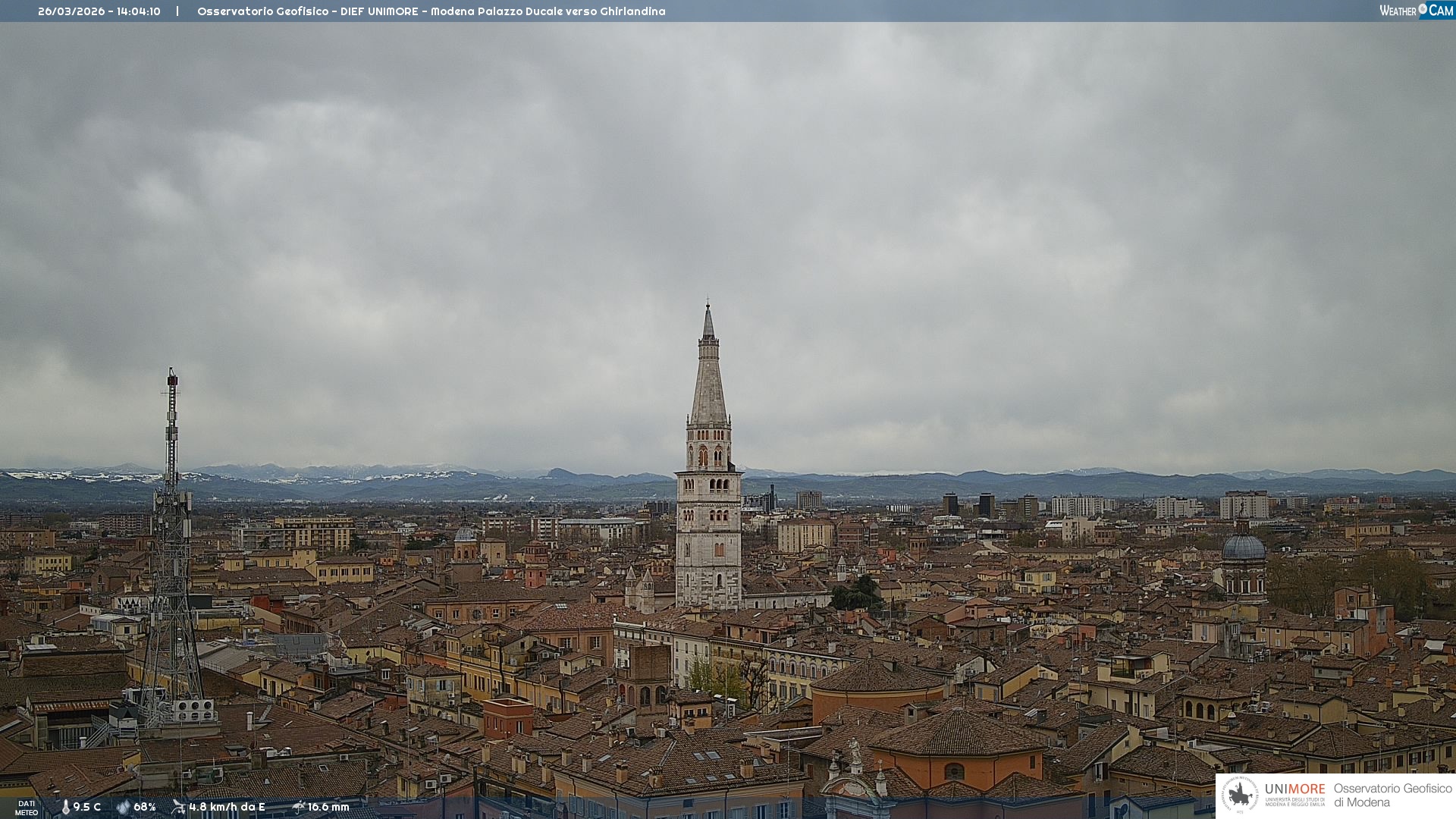Click the thermometer temperature icon

point(65,807)
